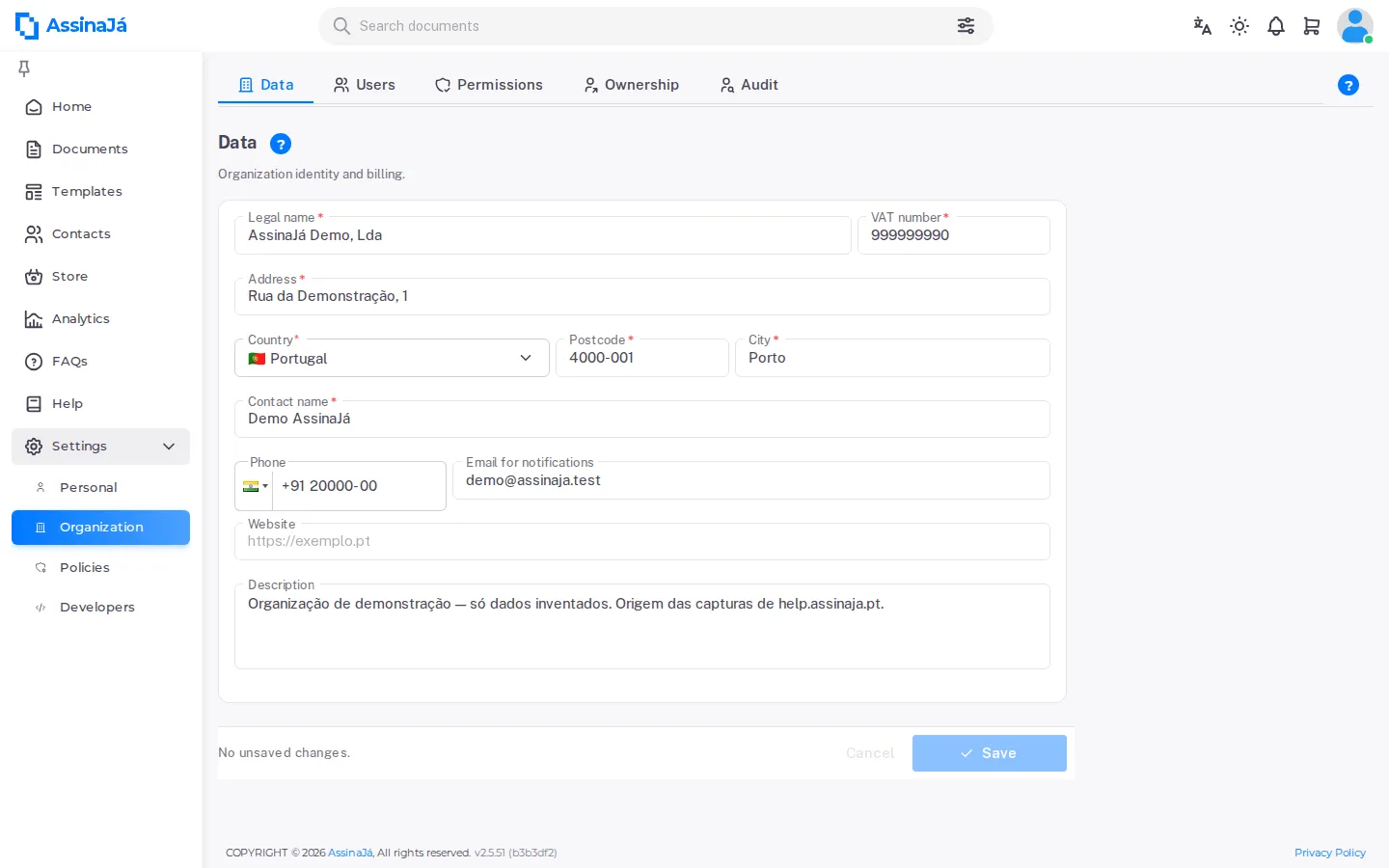Open the phone country code flag selector
Screen dimensions: 1389x868
pos(255,487)
